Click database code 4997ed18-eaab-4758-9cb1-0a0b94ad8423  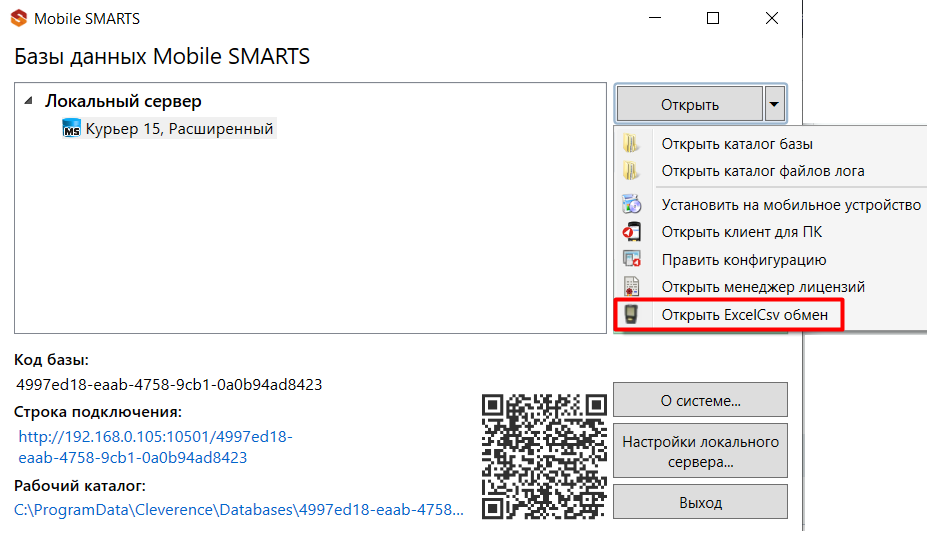click(169, 384)
